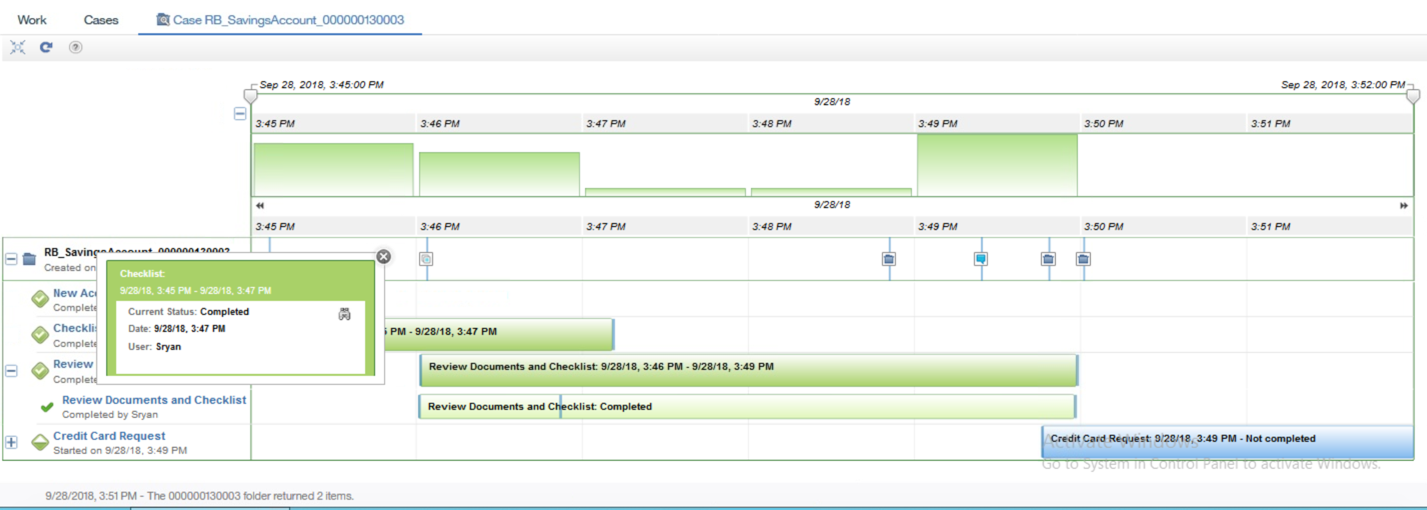Click the 3:46 PM histogram bar
1427x510 pixels.
(x=499, y=174)
